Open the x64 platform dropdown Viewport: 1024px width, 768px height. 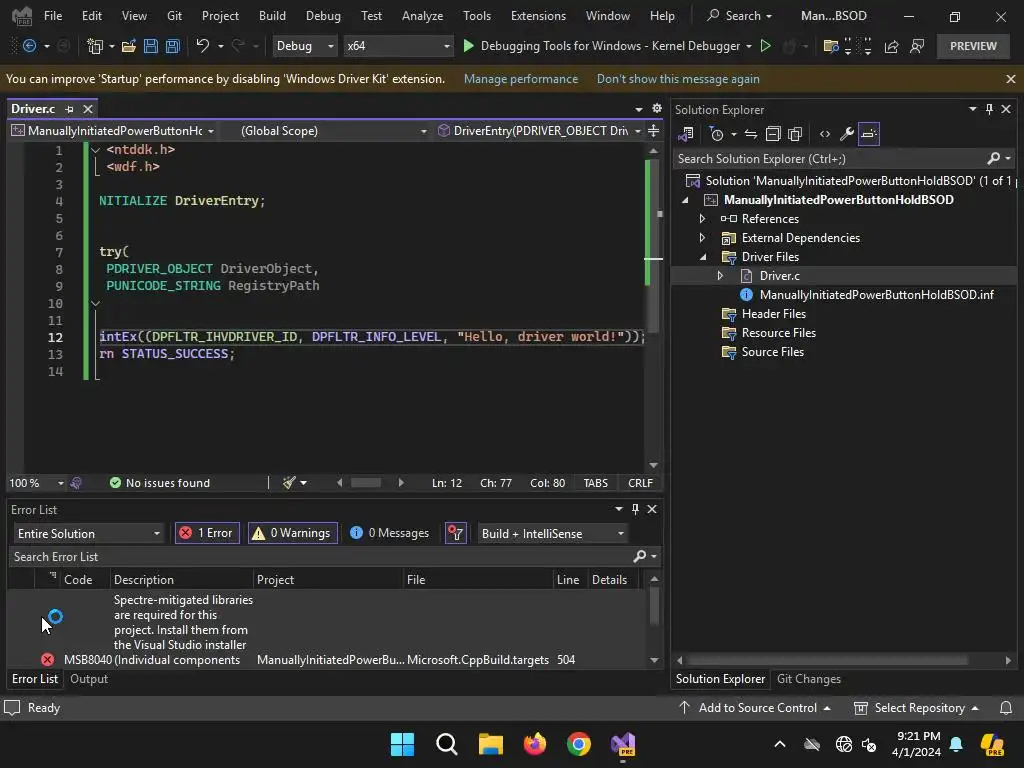click(x=398, y=46)
